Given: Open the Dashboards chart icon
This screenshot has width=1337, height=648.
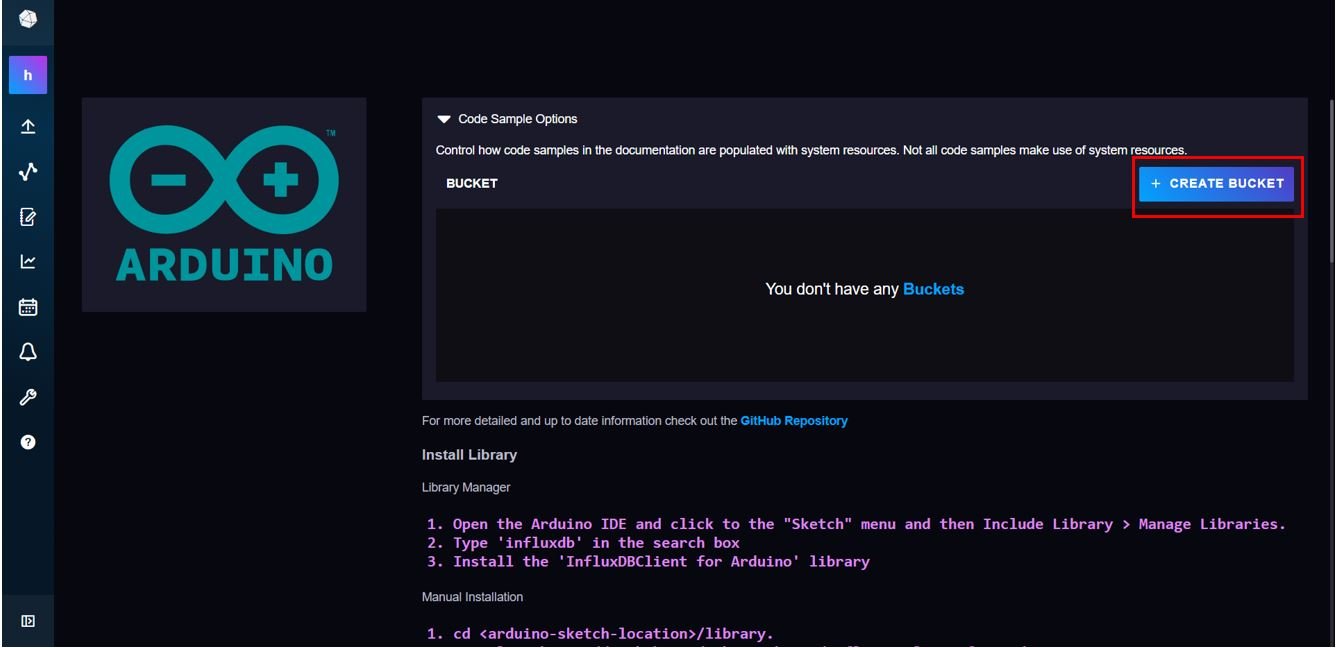Looking at the screenshot, I should pyautogui.click(x=28, y=262).
